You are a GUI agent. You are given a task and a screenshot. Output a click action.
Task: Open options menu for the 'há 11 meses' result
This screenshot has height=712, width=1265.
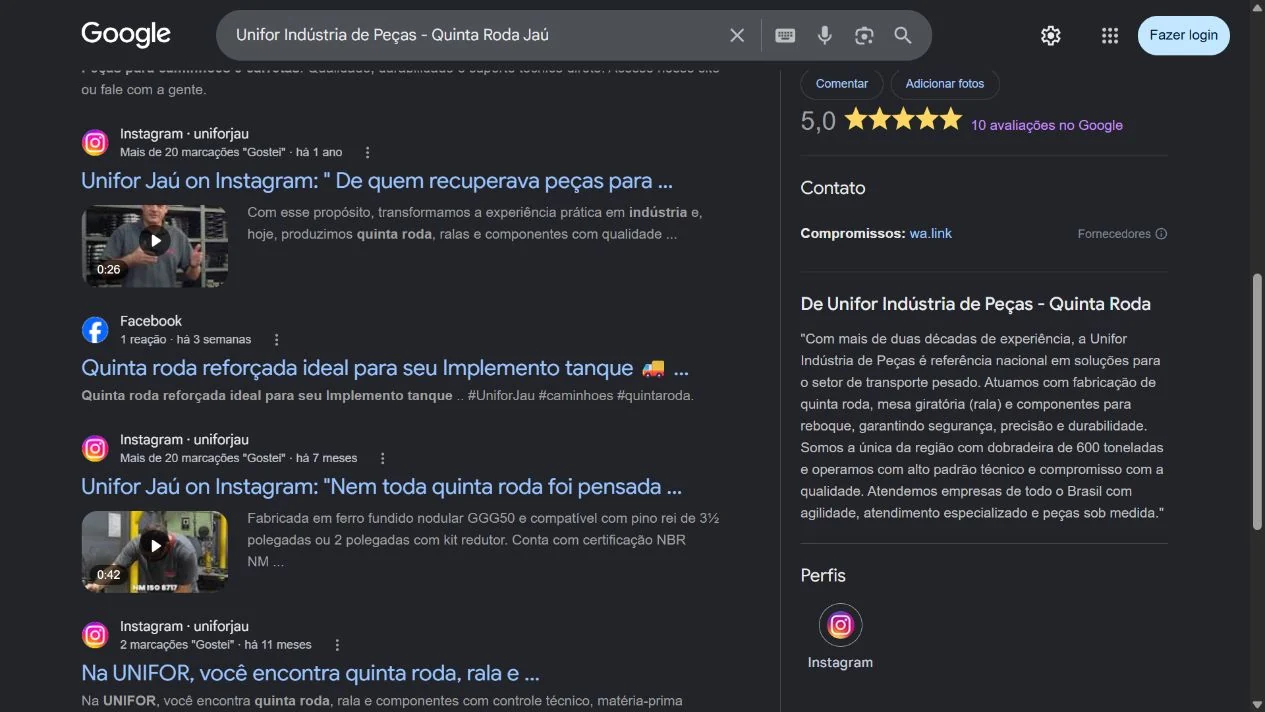tap(337, 645)
